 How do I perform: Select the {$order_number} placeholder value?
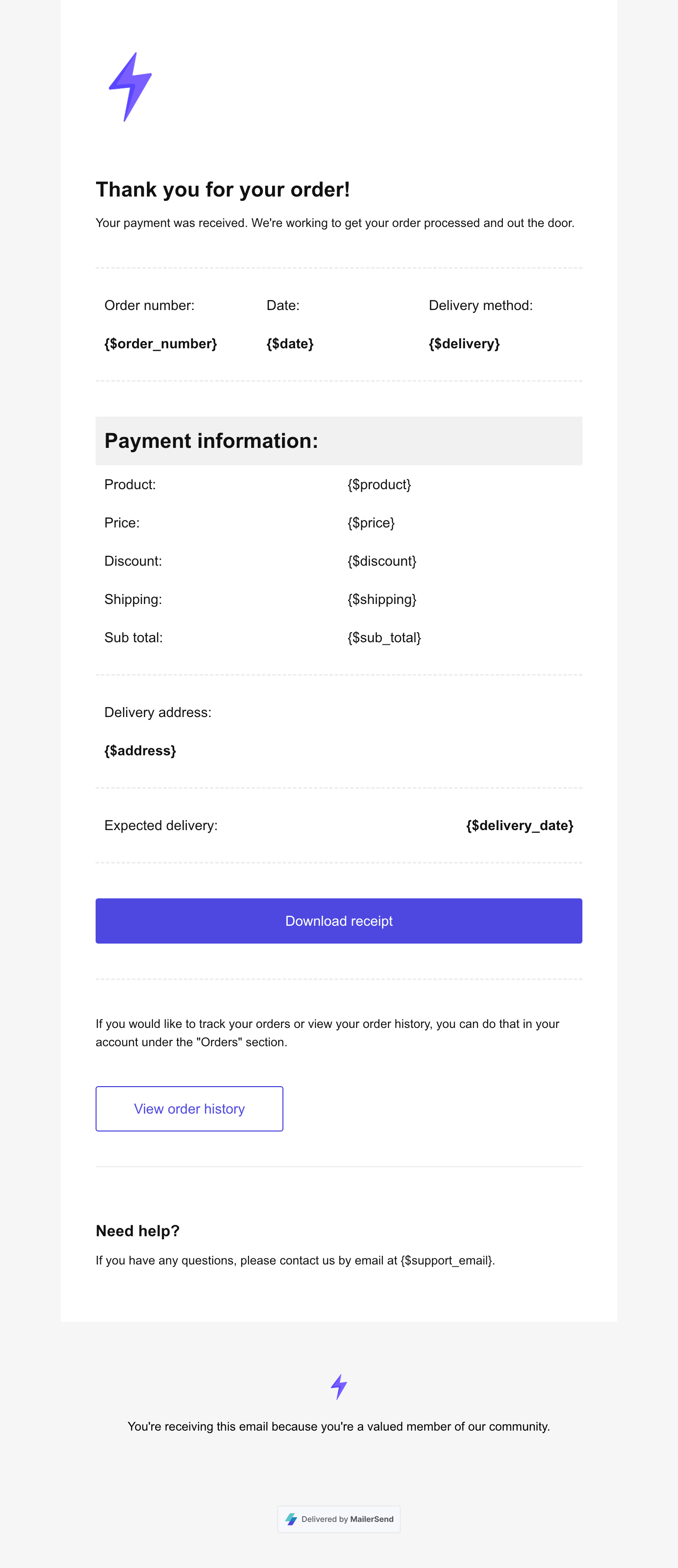coord(161,344)
